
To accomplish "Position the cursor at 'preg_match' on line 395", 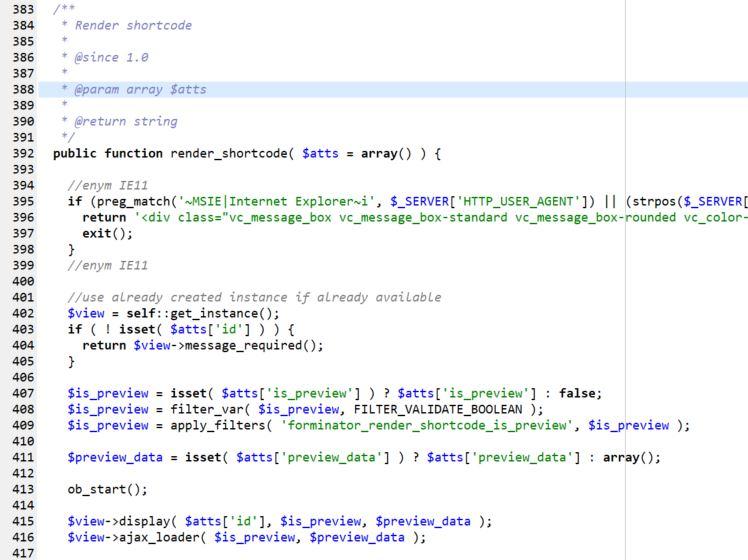I will click(x=134, y=201).
